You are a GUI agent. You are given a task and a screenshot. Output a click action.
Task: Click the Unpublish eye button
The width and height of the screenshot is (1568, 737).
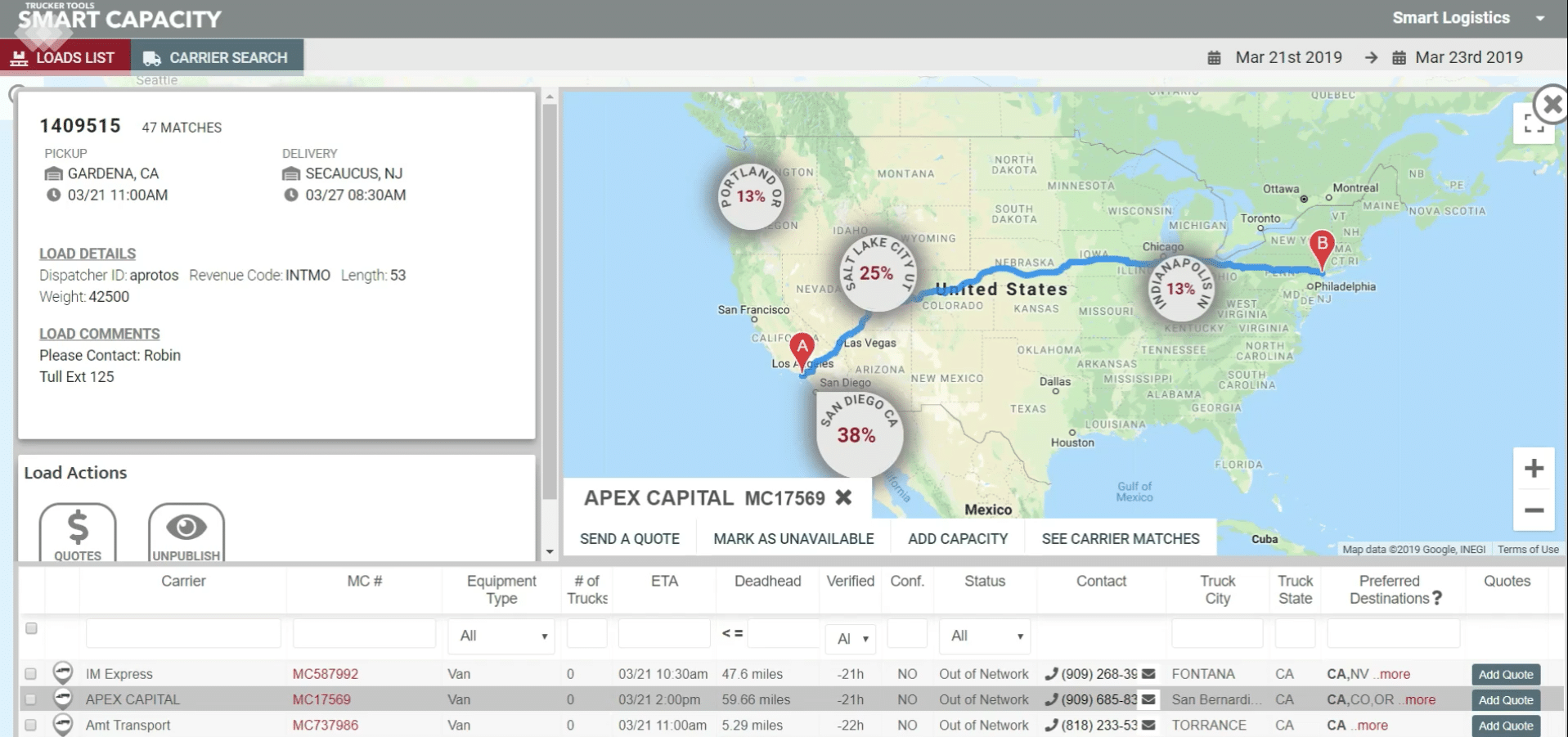tap(186, 533)
